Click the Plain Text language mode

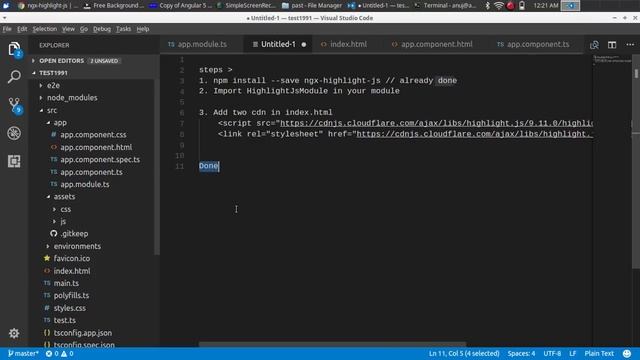pos(599,353)
